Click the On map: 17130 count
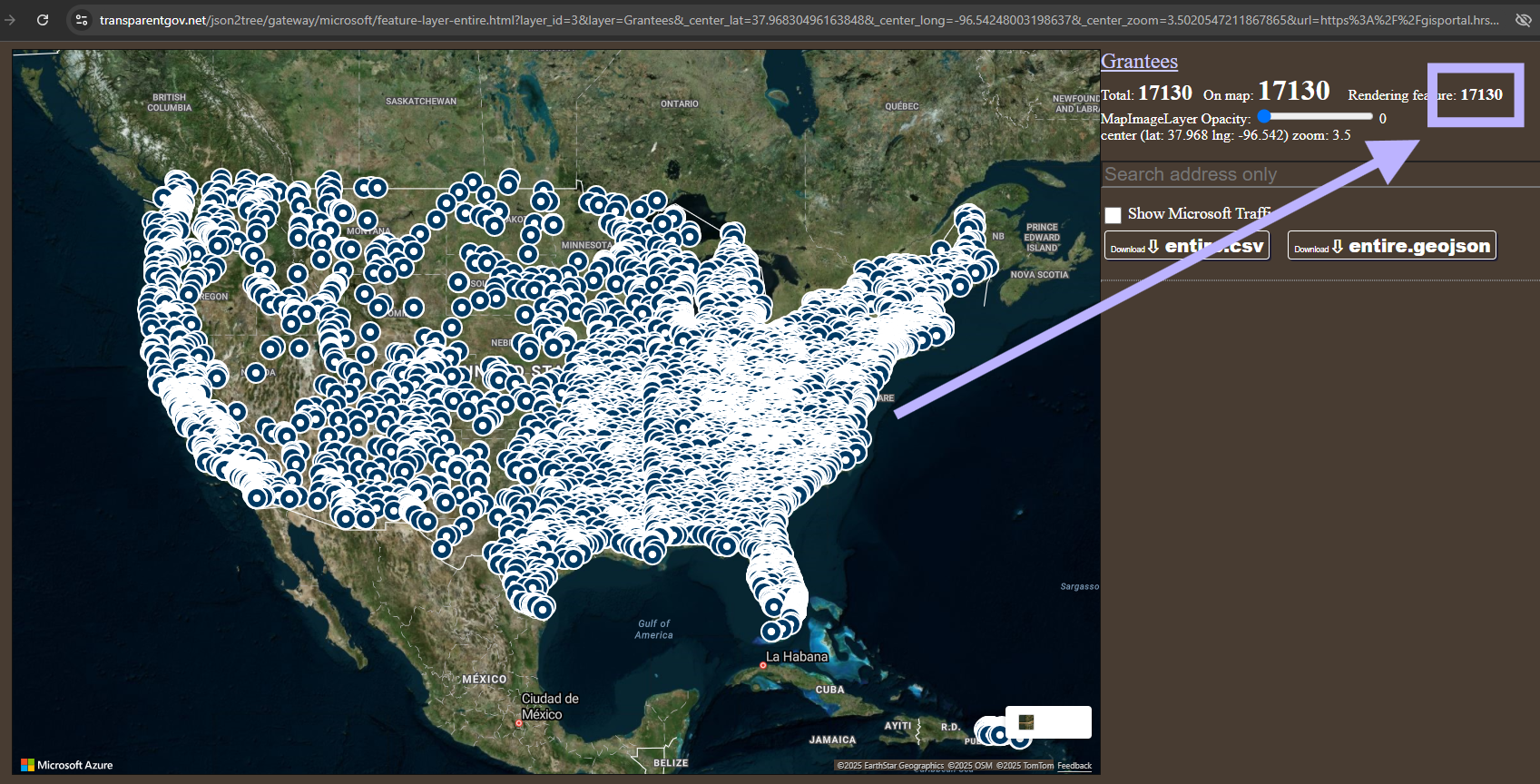The height and width of the screenshot is (784, 1540). click(x=1266, y=91)
